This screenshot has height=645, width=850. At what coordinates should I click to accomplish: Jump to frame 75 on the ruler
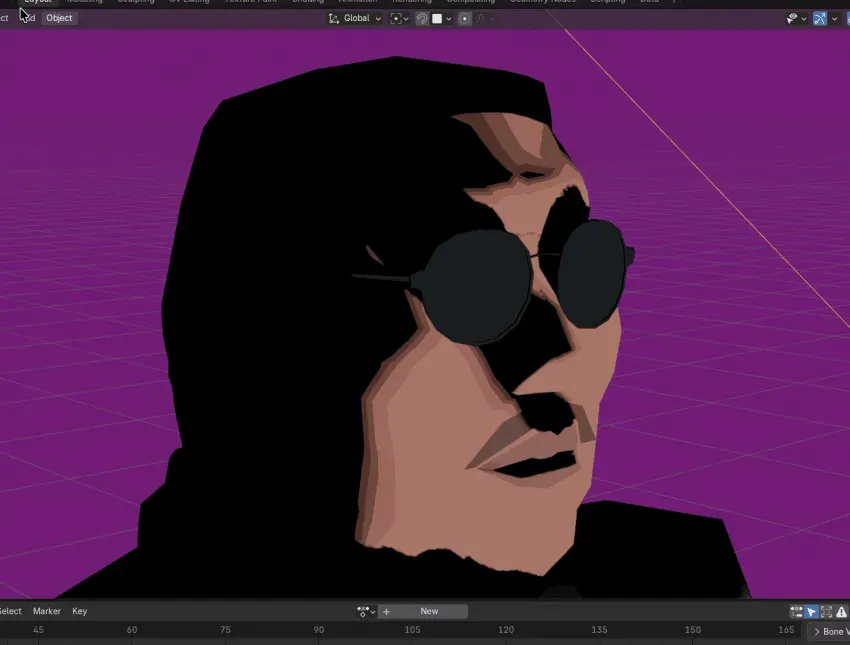(x=225, y=630)
